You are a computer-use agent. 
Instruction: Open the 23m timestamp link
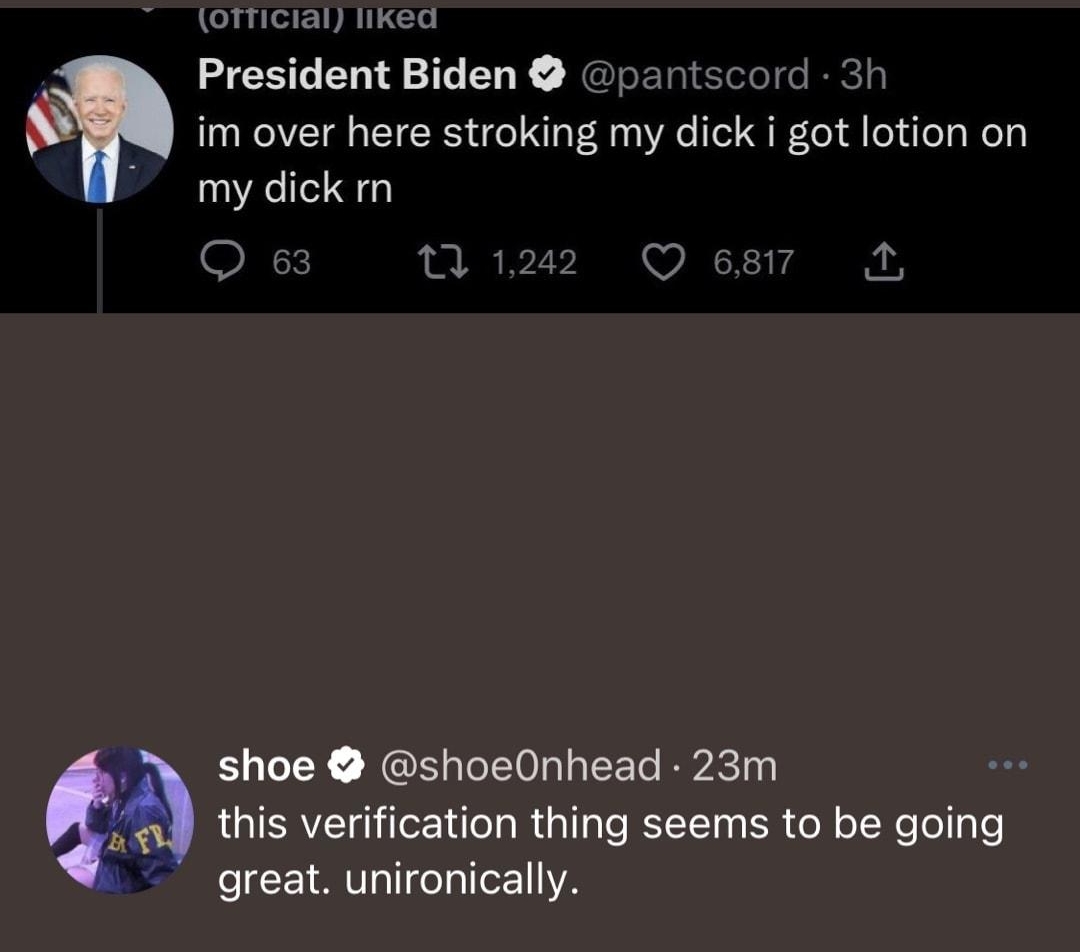(x=735, y=766)
